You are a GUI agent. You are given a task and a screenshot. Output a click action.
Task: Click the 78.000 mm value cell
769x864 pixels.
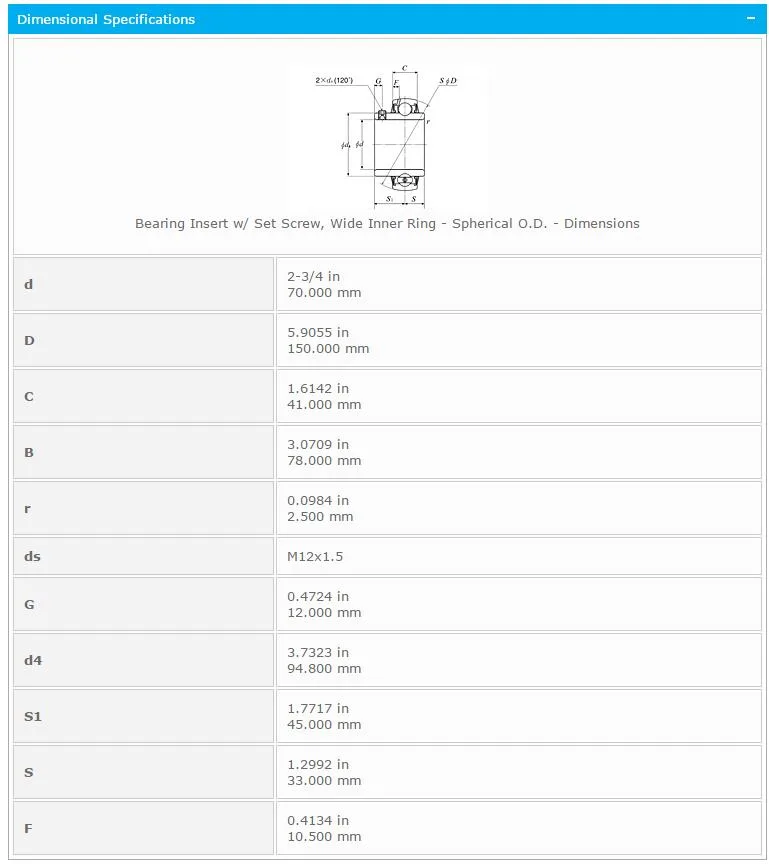[519, 452]
